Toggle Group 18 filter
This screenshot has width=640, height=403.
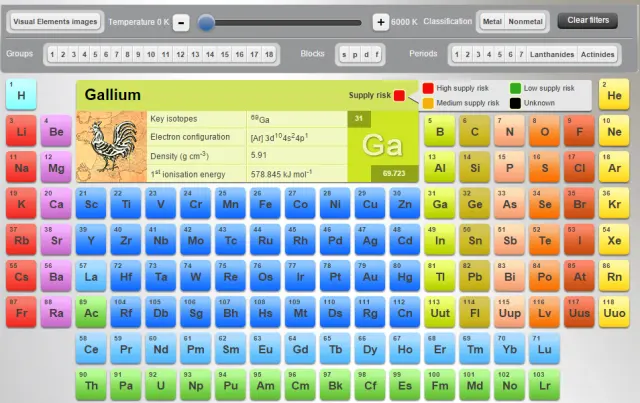(x=269, y=54)
